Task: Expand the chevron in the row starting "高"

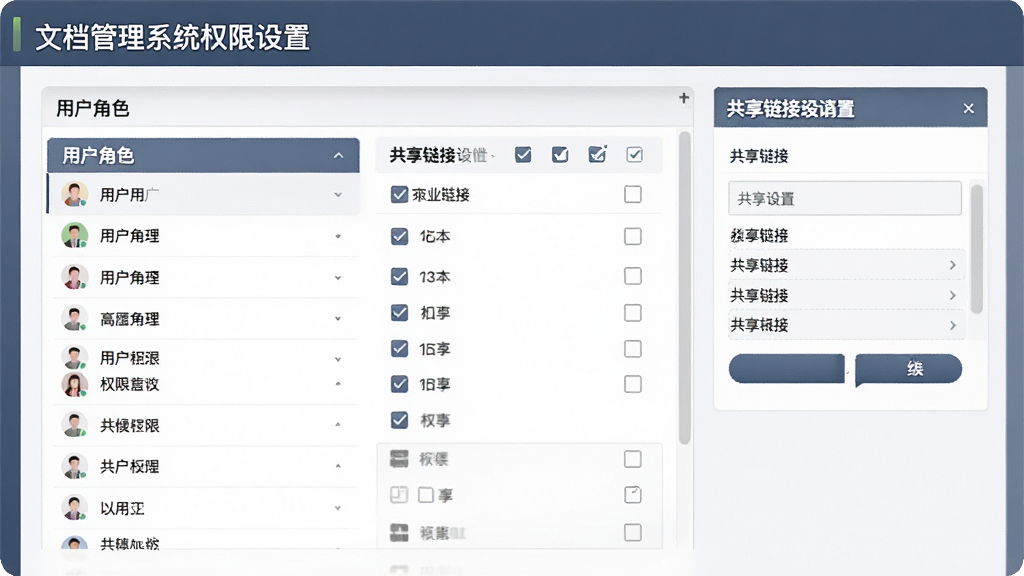Action: [x=338, y=319]
